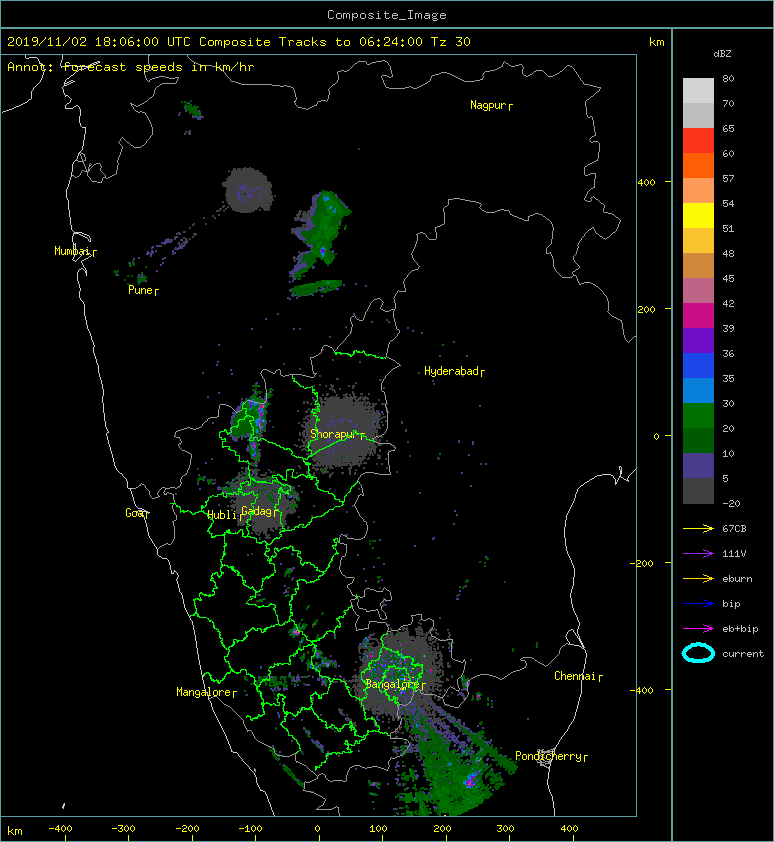774x842 pixels.
Task: Click the 67CB legend label text
Action: [x=734, y=529]
